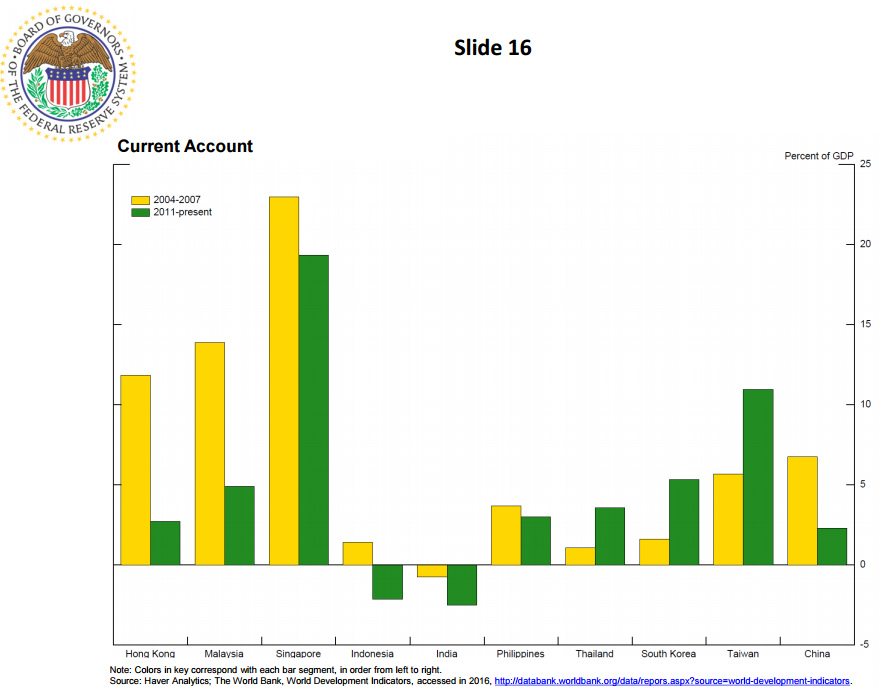Image resolution: width=889 pixels, height=691 pixels.
Task: Click the Federal Reserve Board seal logo
Action: (x=69, y=71)
